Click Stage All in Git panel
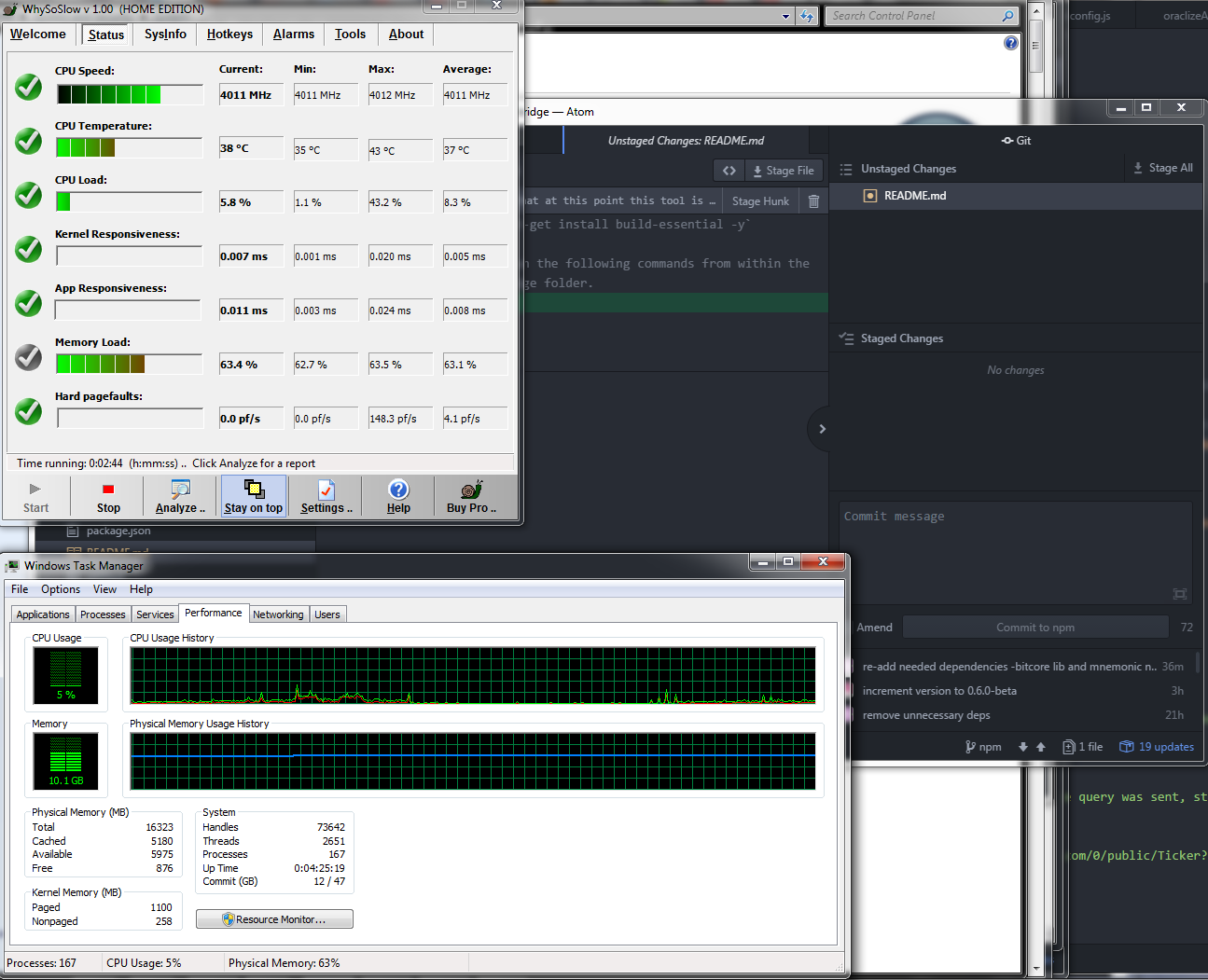Screen dimensions: 1208x980 tap(1162, 168)
